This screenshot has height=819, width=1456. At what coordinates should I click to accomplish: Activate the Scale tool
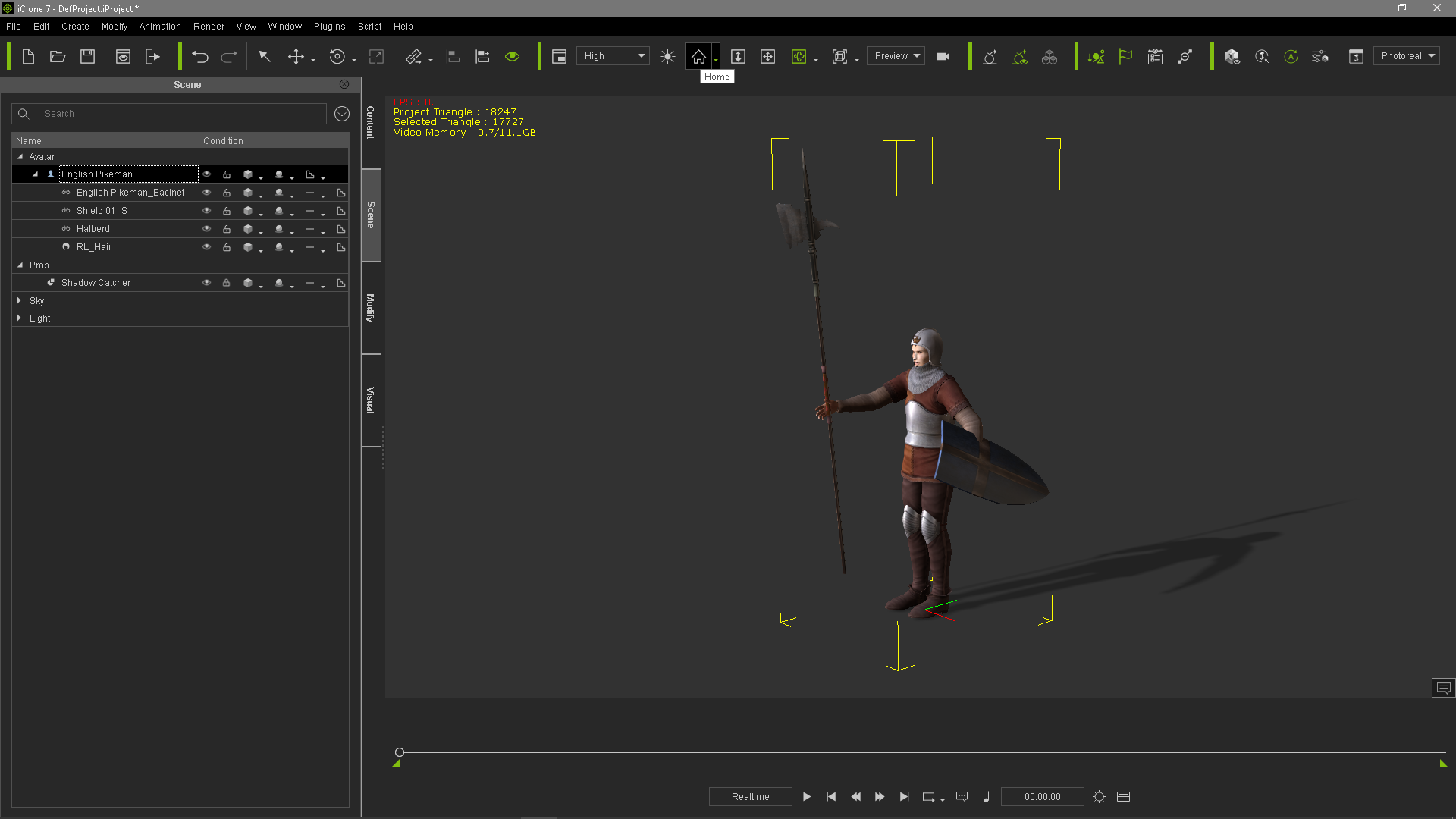click(376, 56)
